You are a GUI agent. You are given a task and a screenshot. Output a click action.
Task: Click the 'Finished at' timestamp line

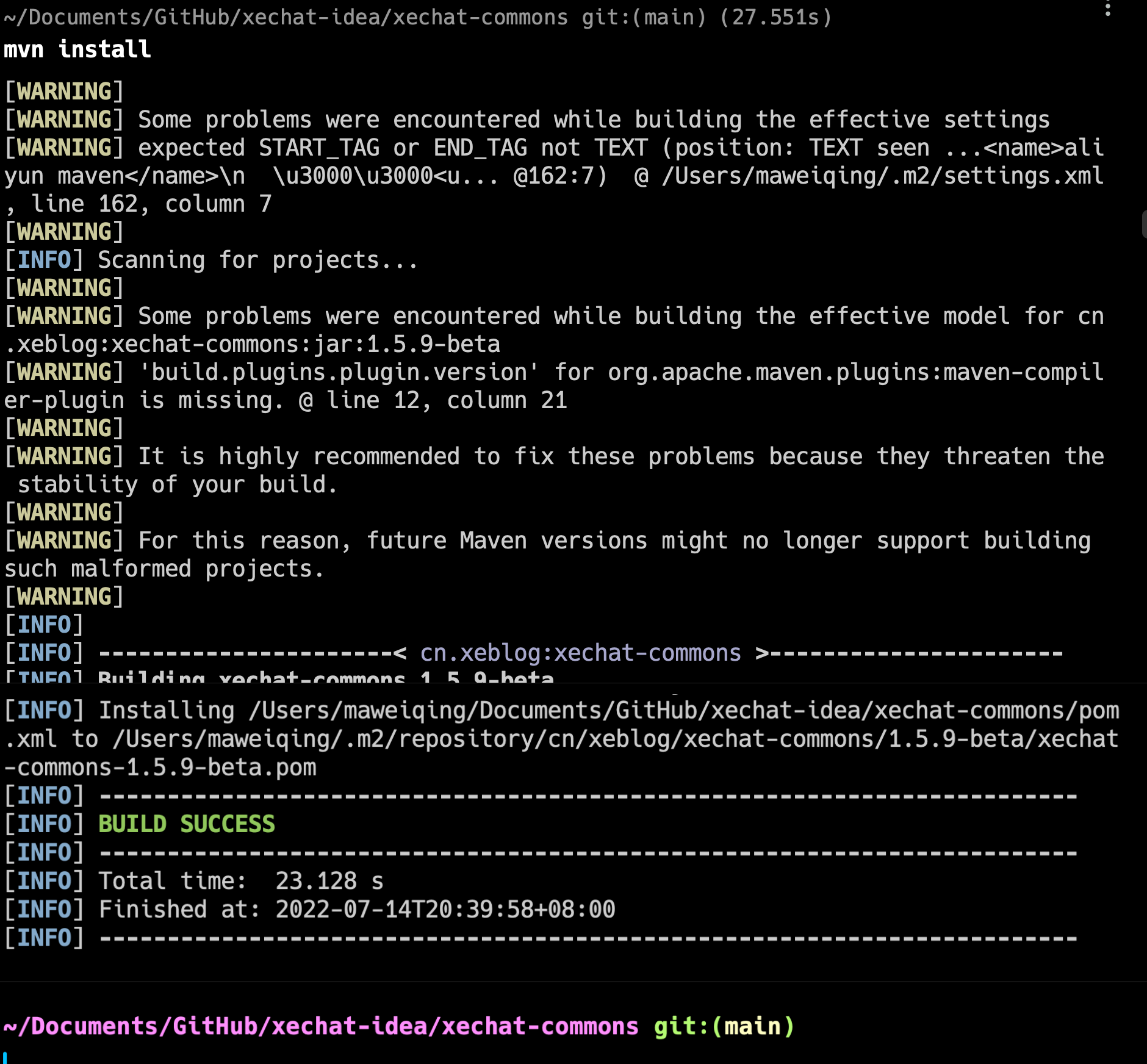pyautogui.click(x=357, y=910)
